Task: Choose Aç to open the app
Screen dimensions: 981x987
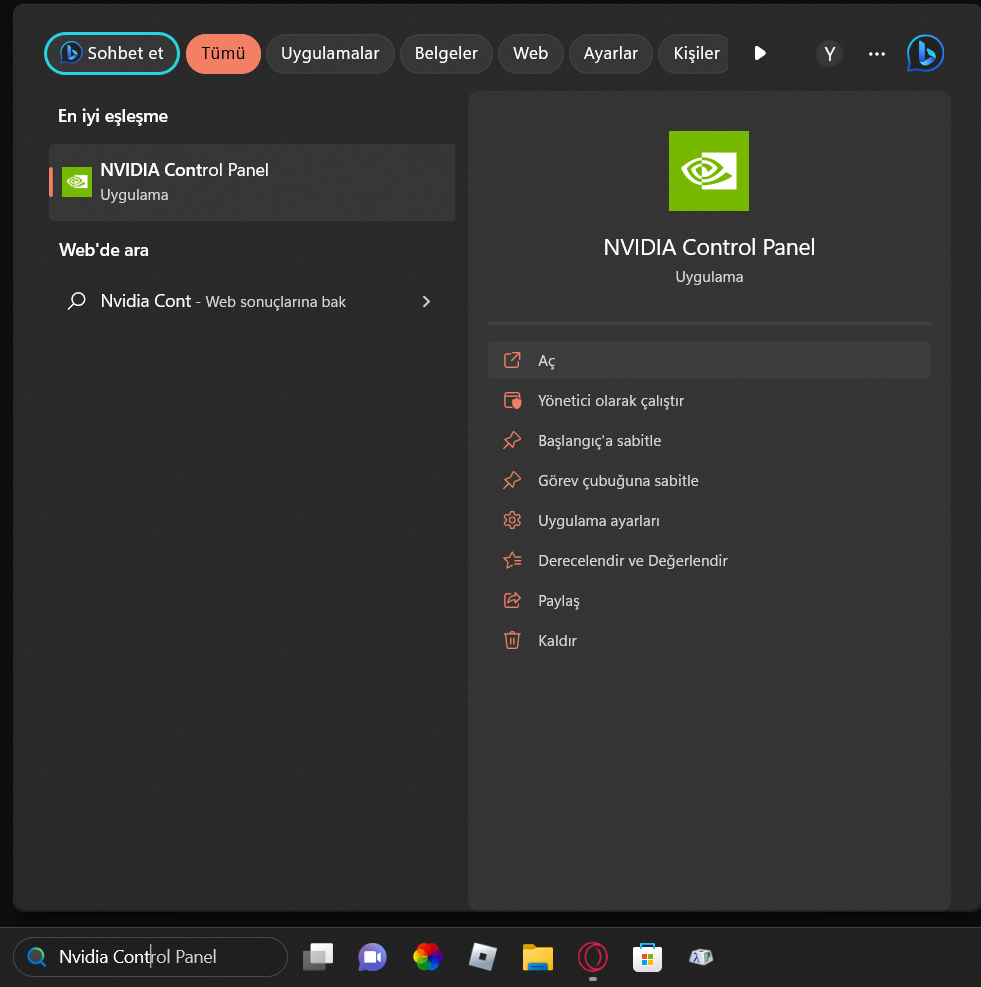Action: [x=709, y=360]
